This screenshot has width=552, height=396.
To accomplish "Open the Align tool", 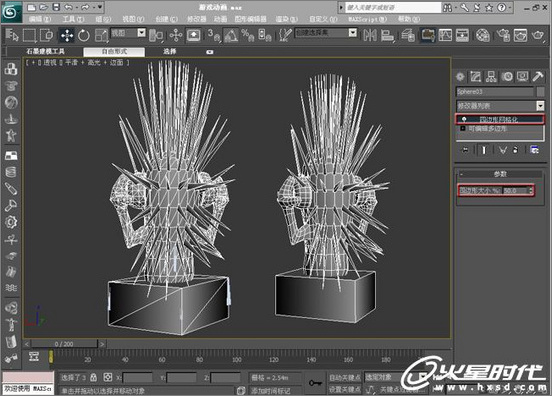I will (387, 35).
